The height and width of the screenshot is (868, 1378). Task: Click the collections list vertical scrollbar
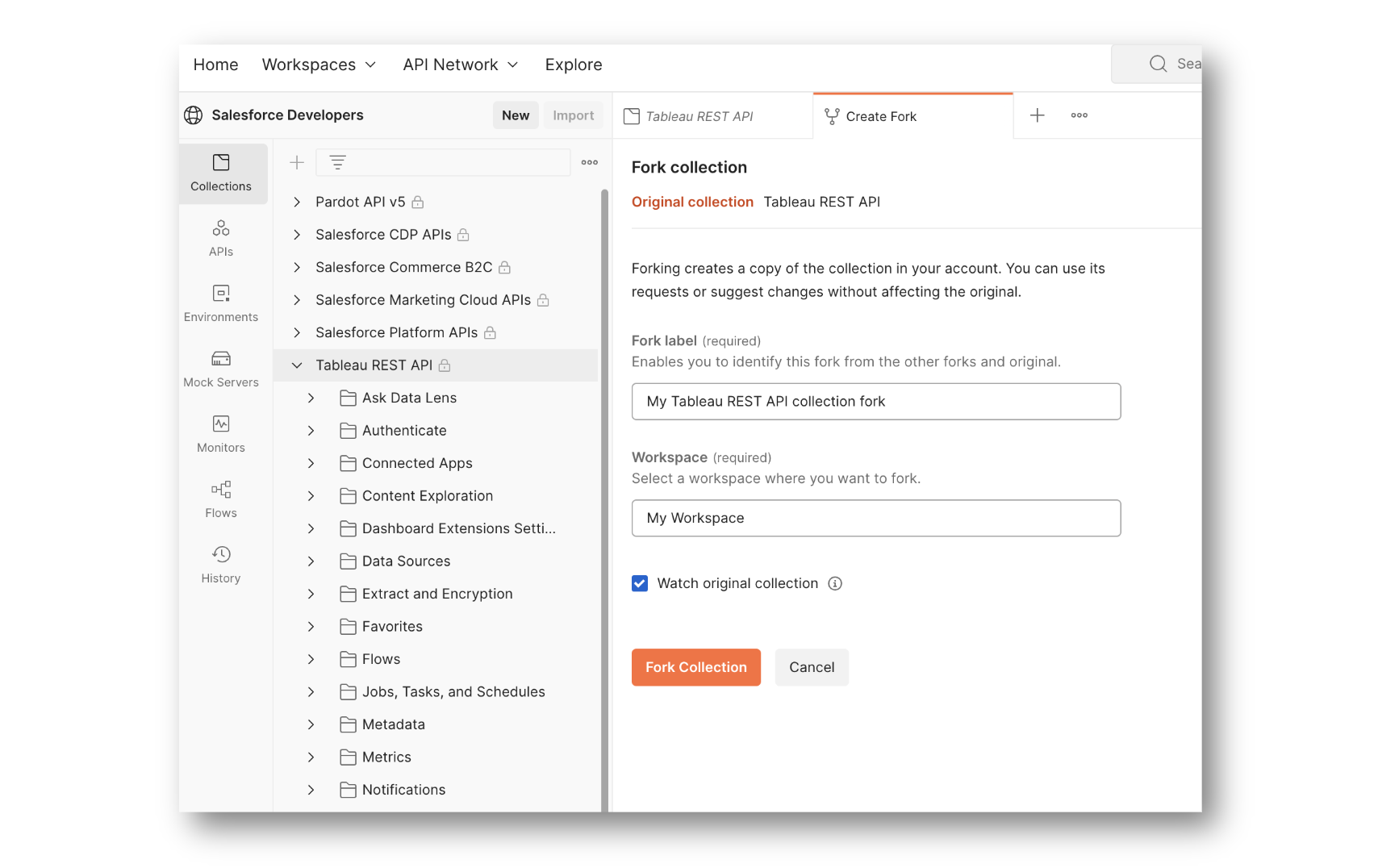(604, 500)
